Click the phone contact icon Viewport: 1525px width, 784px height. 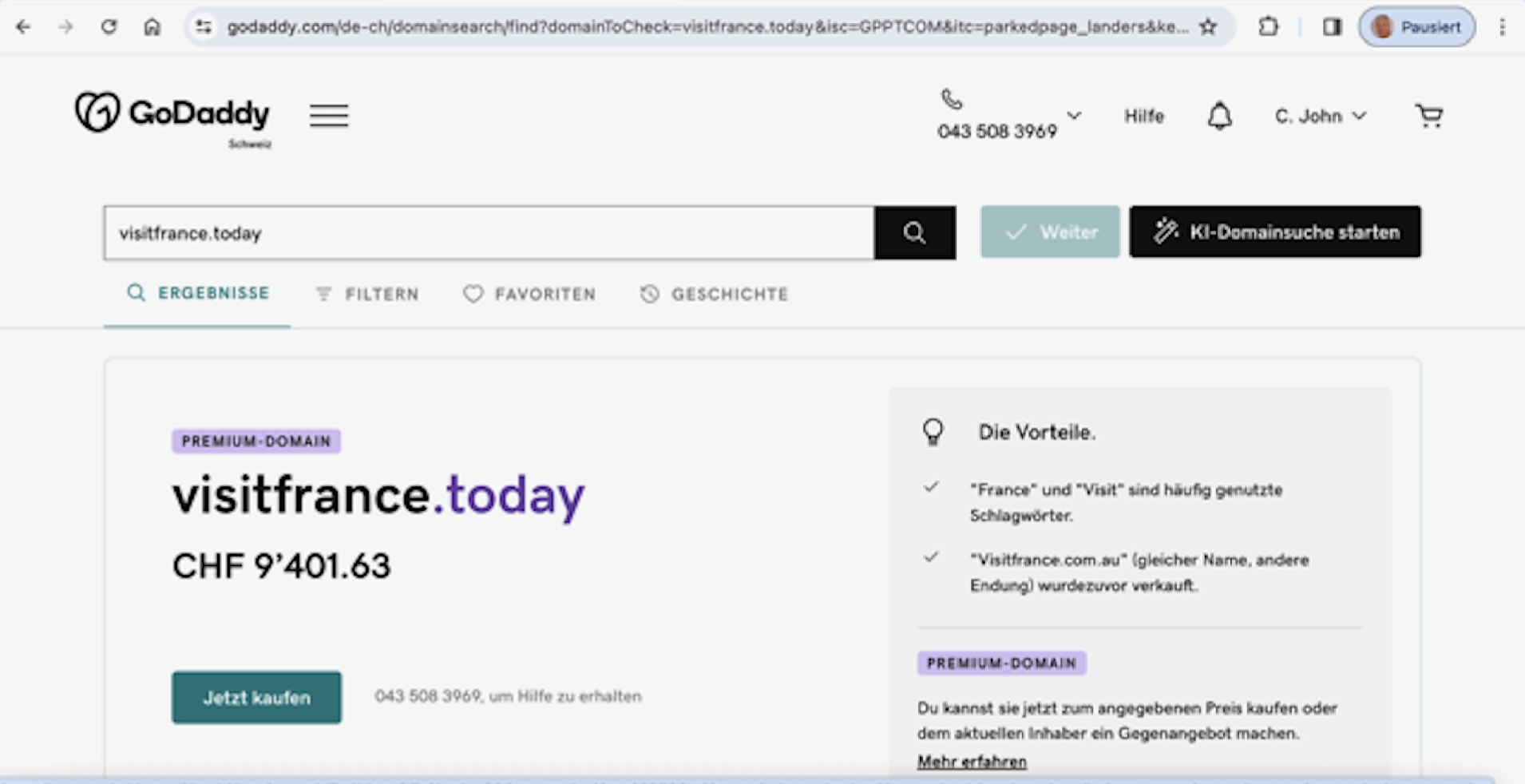click(952, 100)
